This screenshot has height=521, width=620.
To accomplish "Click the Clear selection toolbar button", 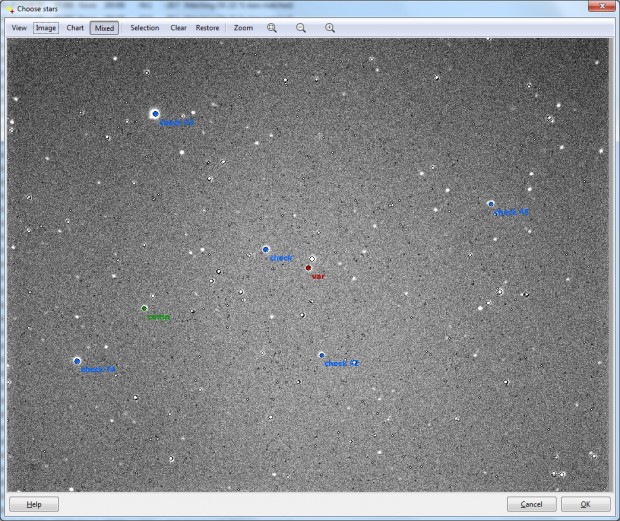I will click(178, 28).
